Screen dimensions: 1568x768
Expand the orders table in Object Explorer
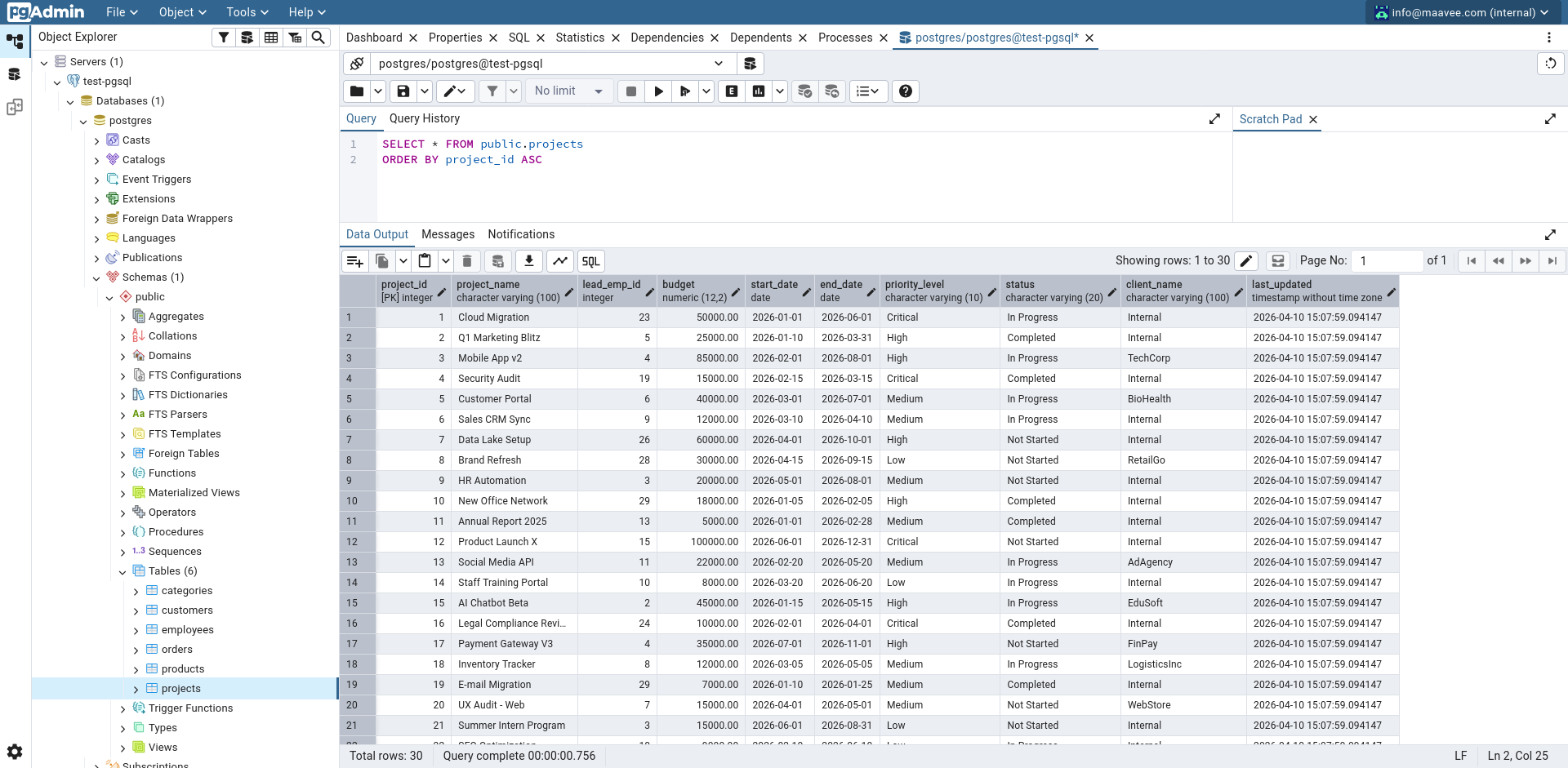136,649
